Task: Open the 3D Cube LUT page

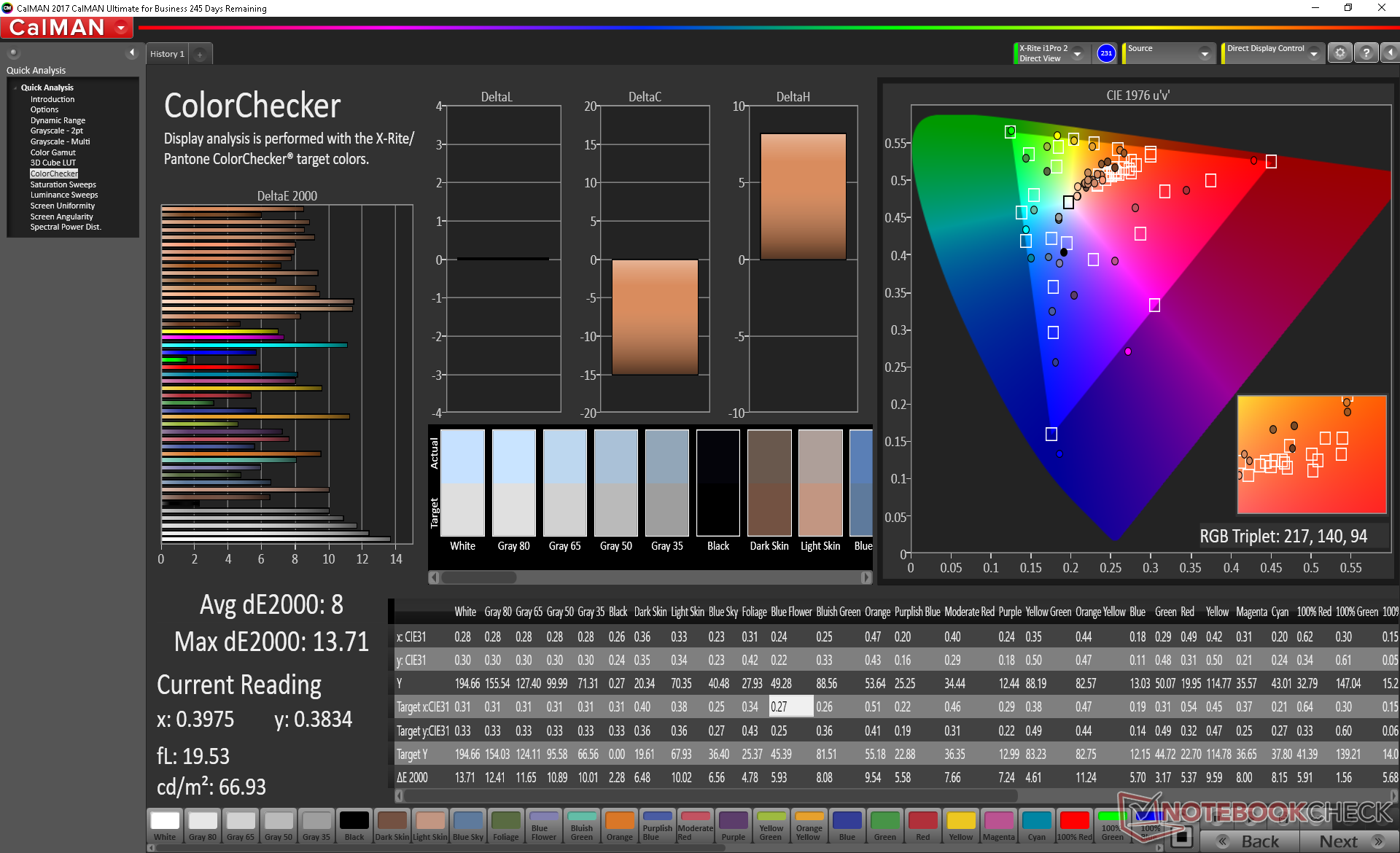Action: (52, 163)
